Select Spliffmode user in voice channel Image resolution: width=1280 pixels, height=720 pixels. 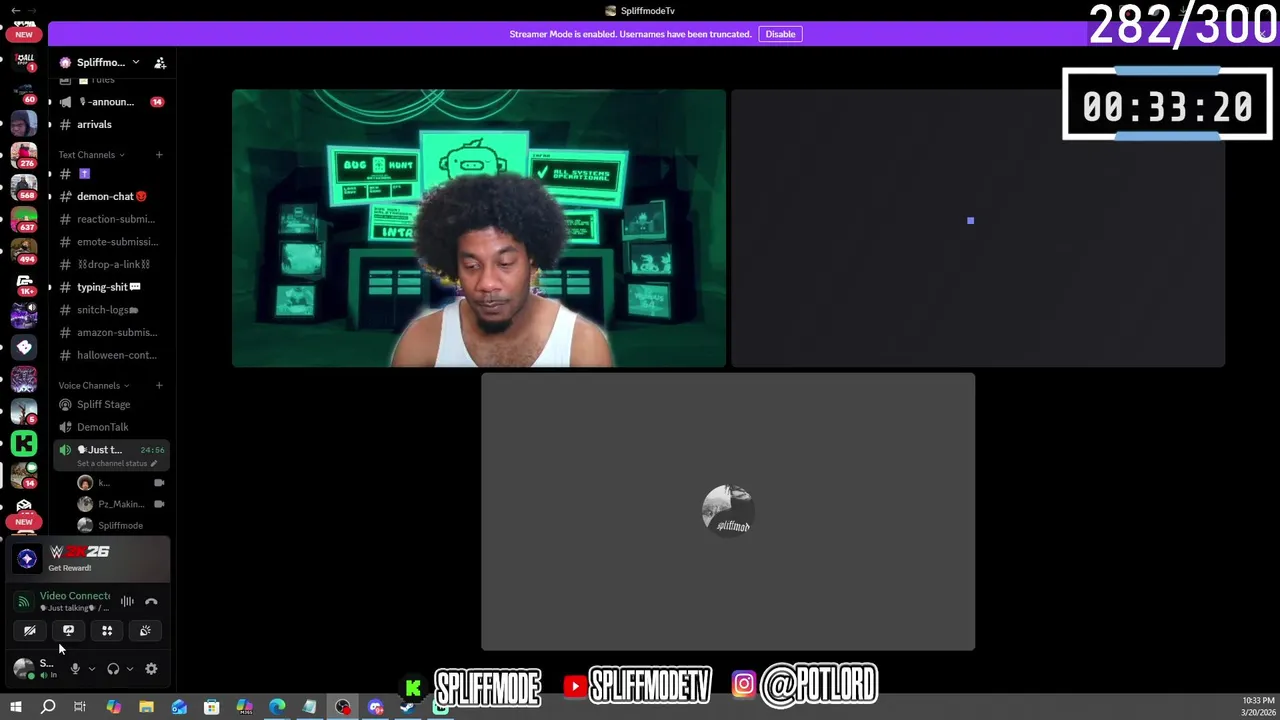121,526
